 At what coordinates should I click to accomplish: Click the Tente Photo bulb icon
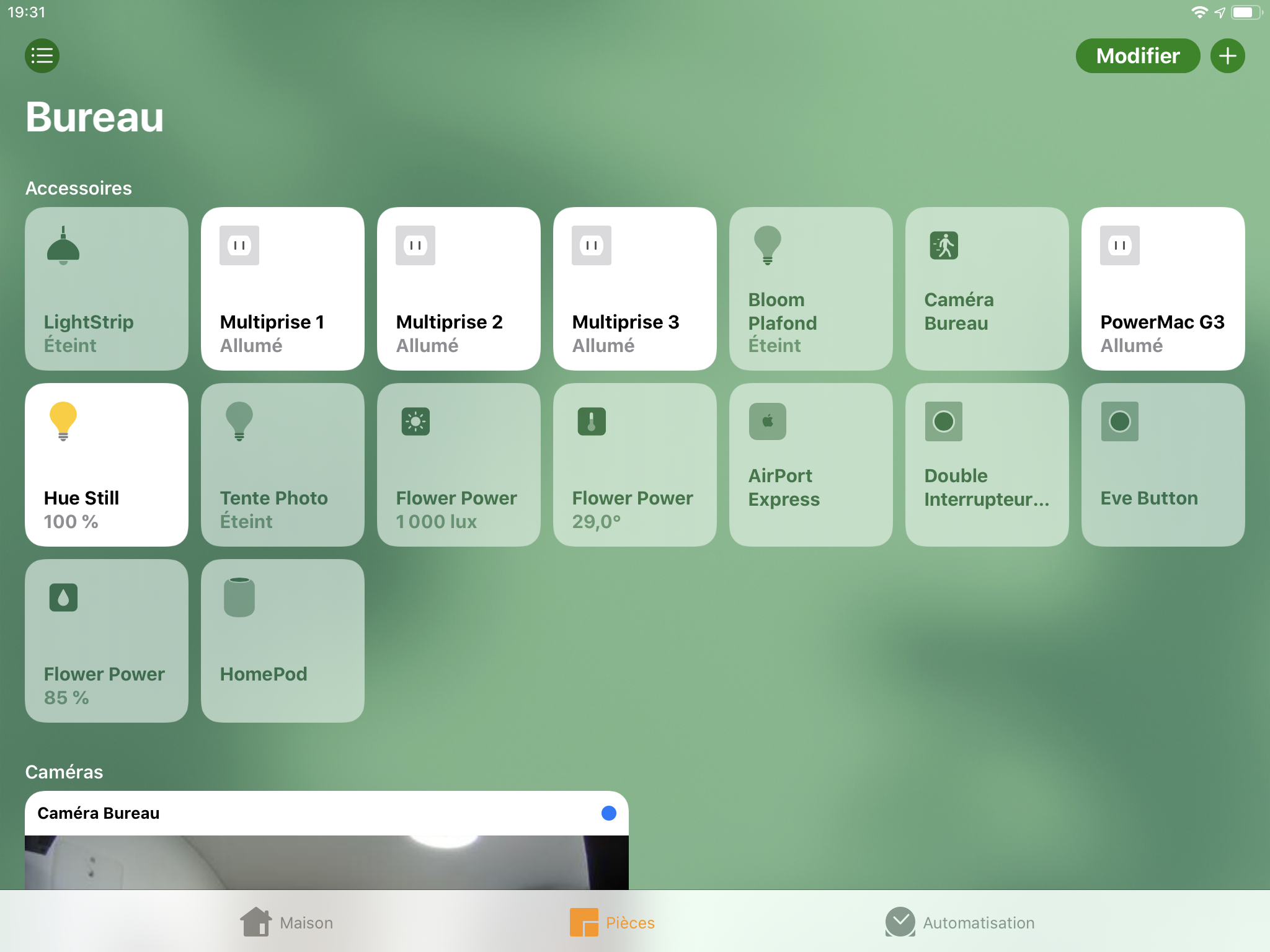point(239,421)
